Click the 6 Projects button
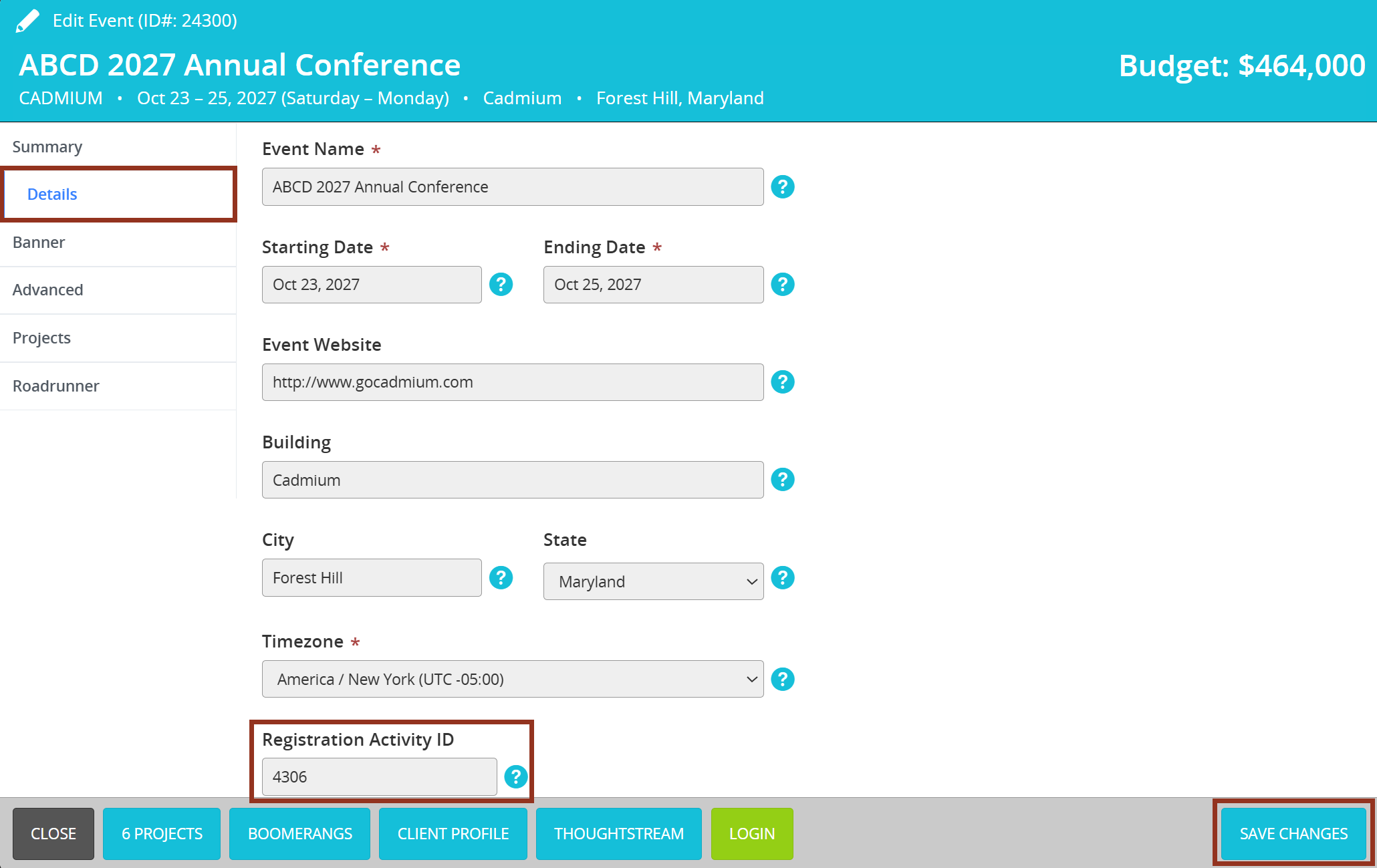This screenshot has height=868, width=1377. tap(162, 834)
